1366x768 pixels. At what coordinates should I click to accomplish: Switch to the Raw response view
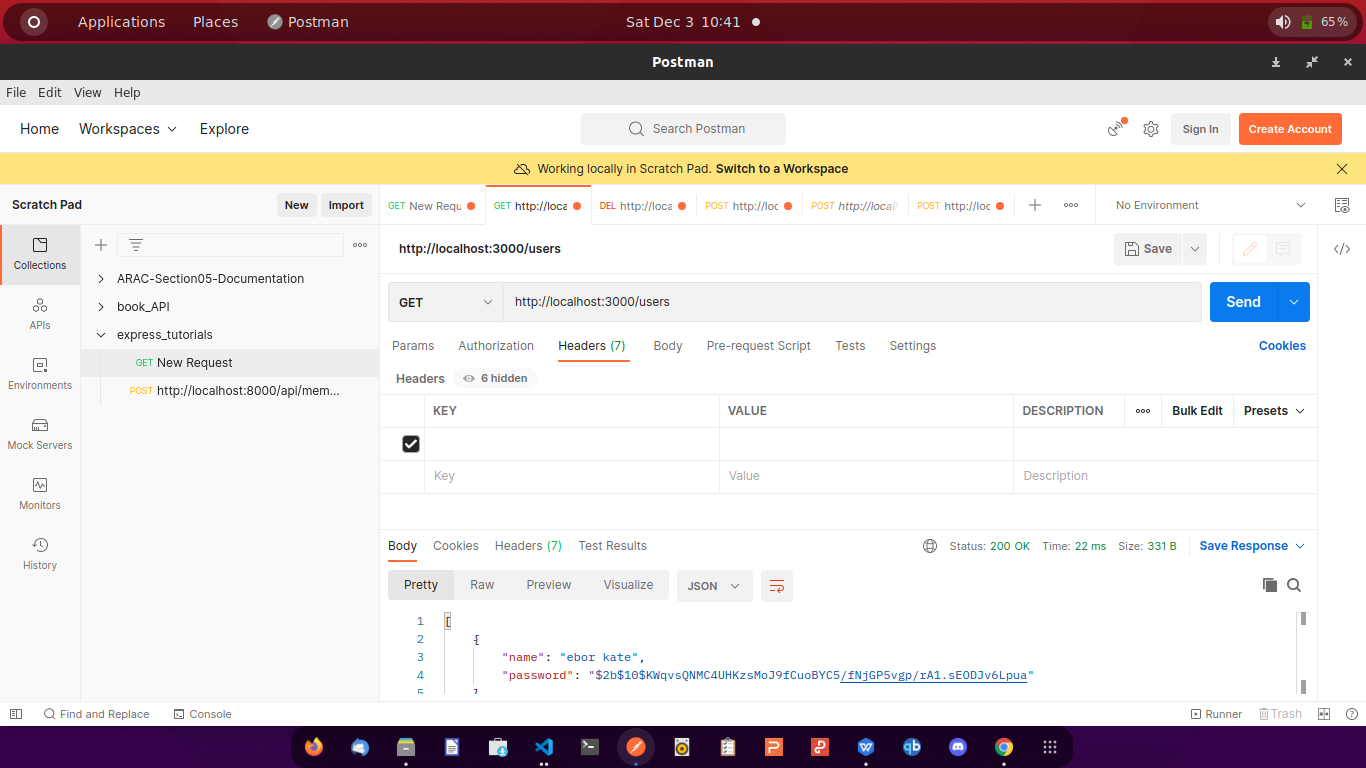point(481,584)
